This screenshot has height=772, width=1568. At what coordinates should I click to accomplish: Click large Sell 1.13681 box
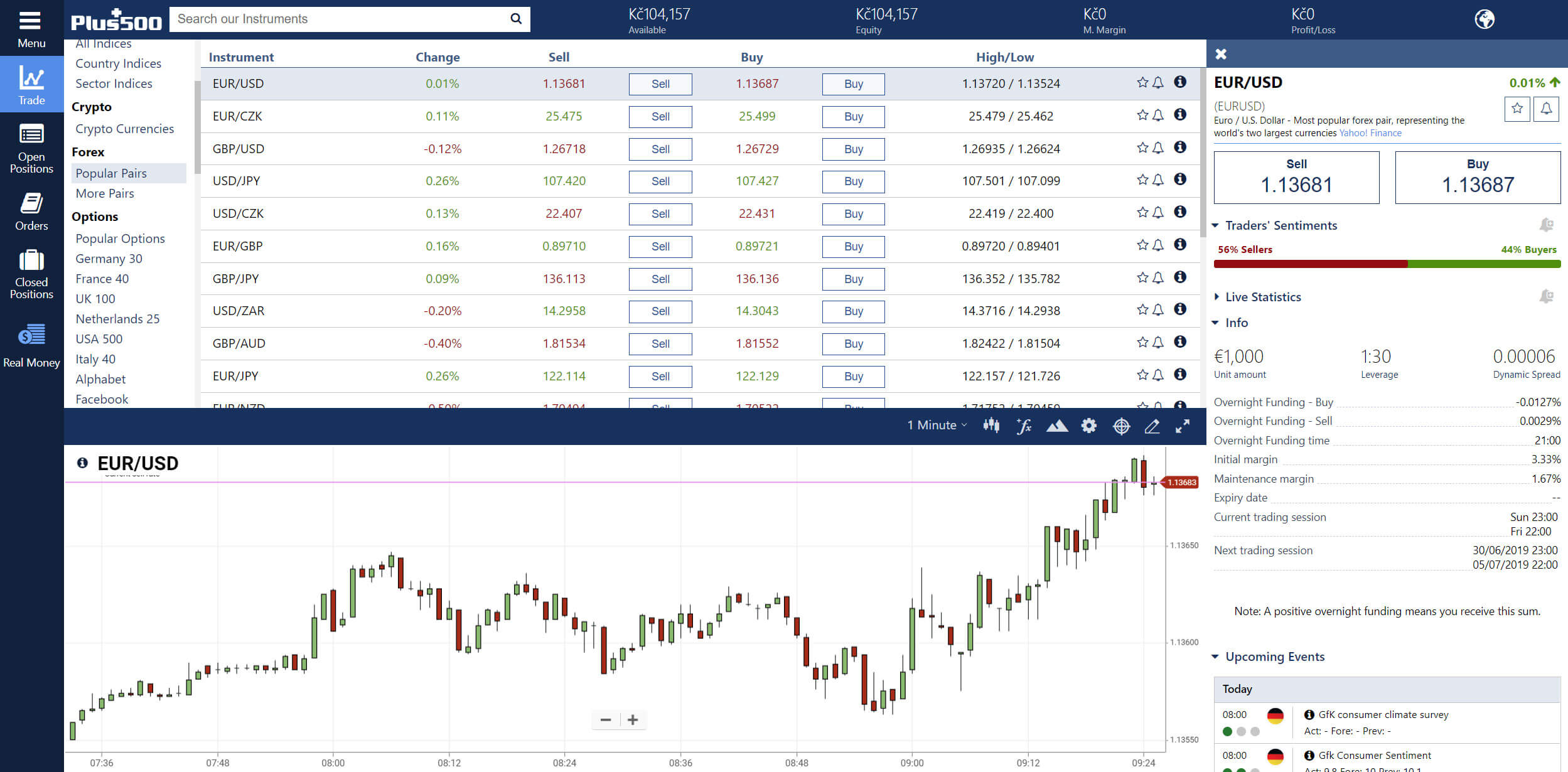coord(1296,178)
